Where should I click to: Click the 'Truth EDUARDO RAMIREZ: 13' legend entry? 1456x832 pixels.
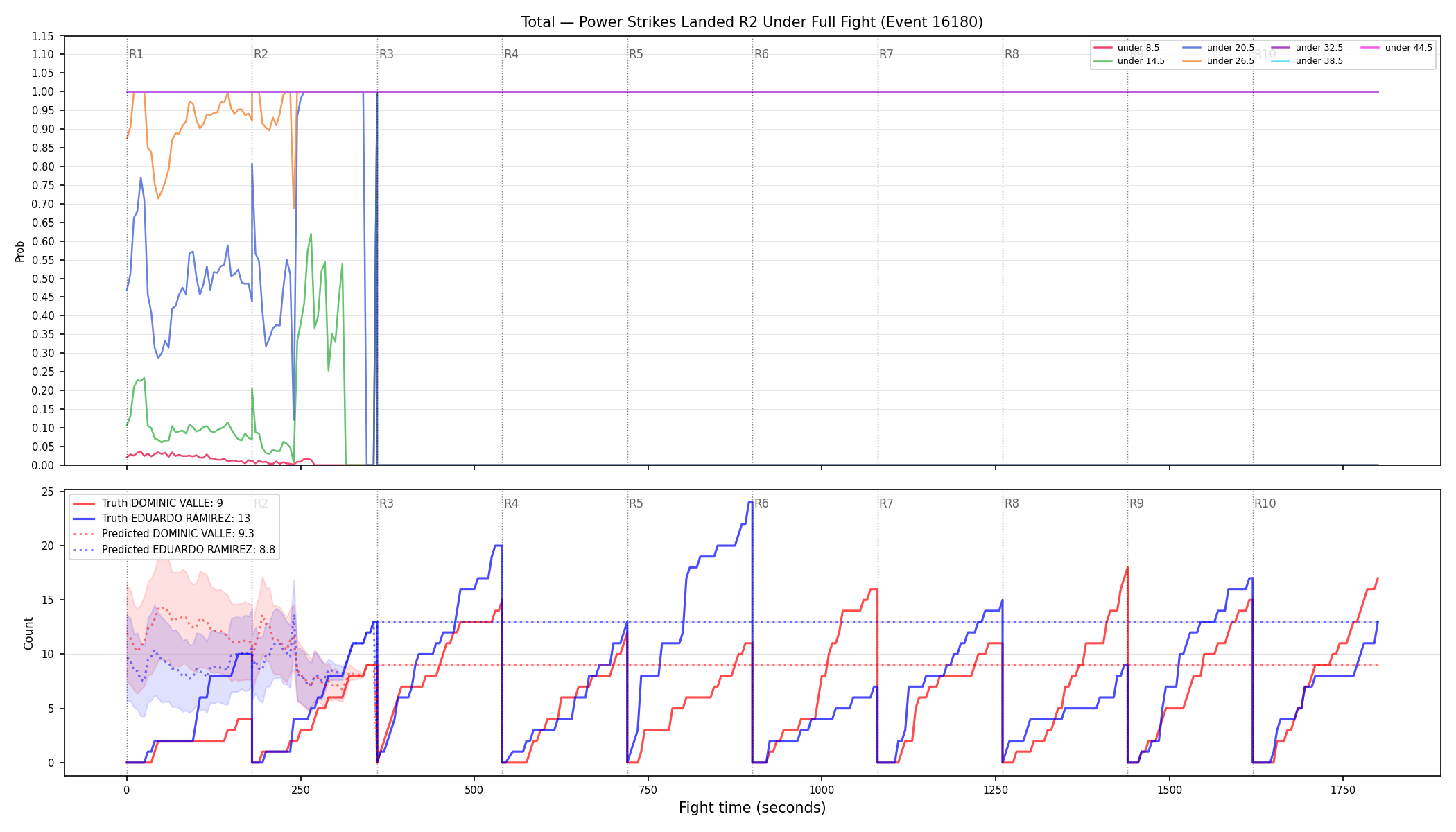pos(162,519)
